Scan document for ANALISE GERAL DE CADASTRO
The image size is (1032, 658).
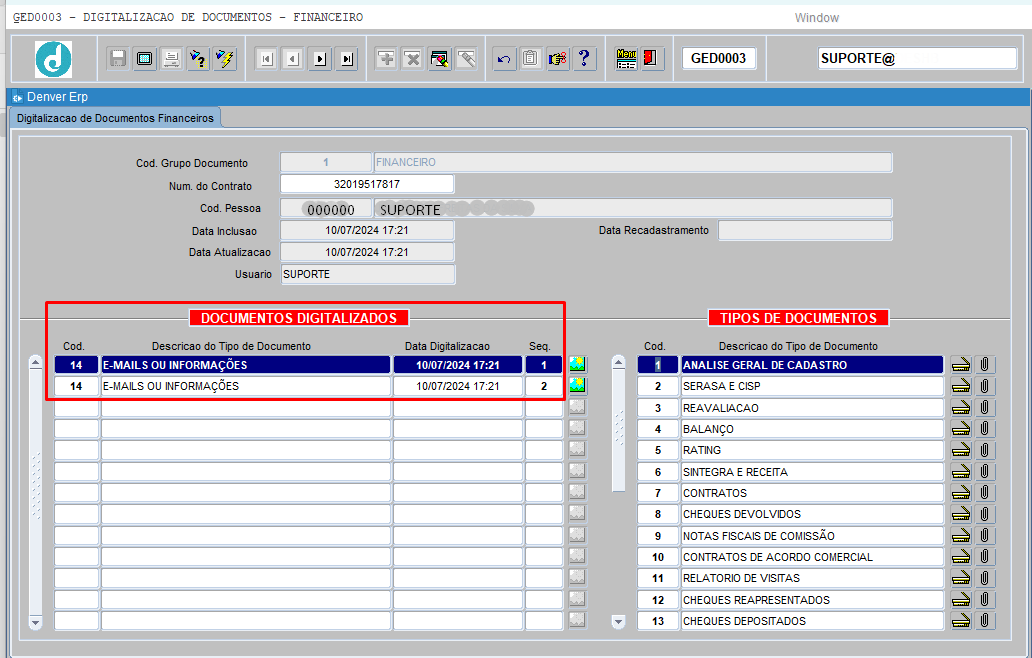click(x=961, y=365)
